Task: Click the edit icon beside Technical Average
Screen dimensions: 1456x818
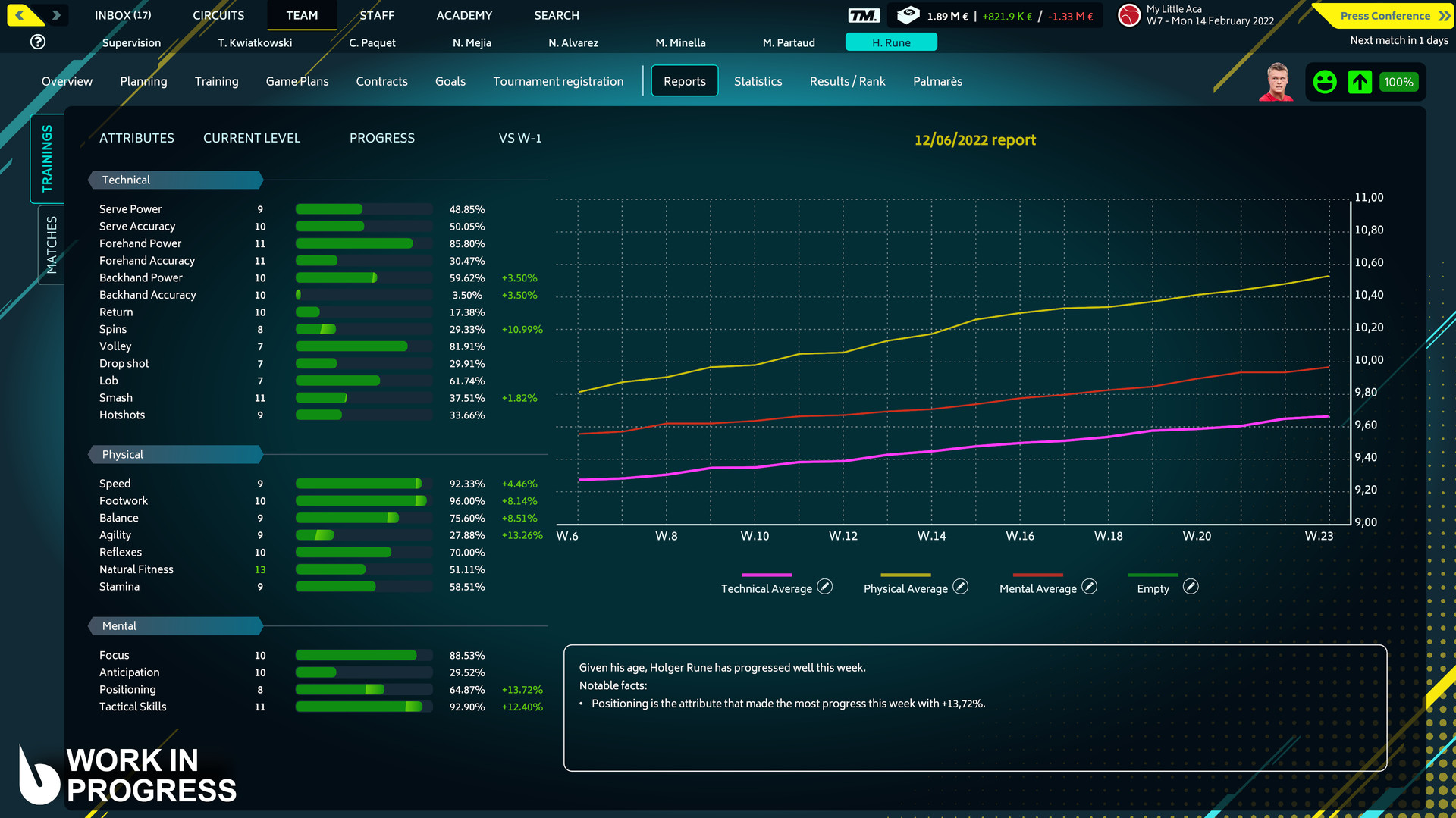Action: [825, 587]
